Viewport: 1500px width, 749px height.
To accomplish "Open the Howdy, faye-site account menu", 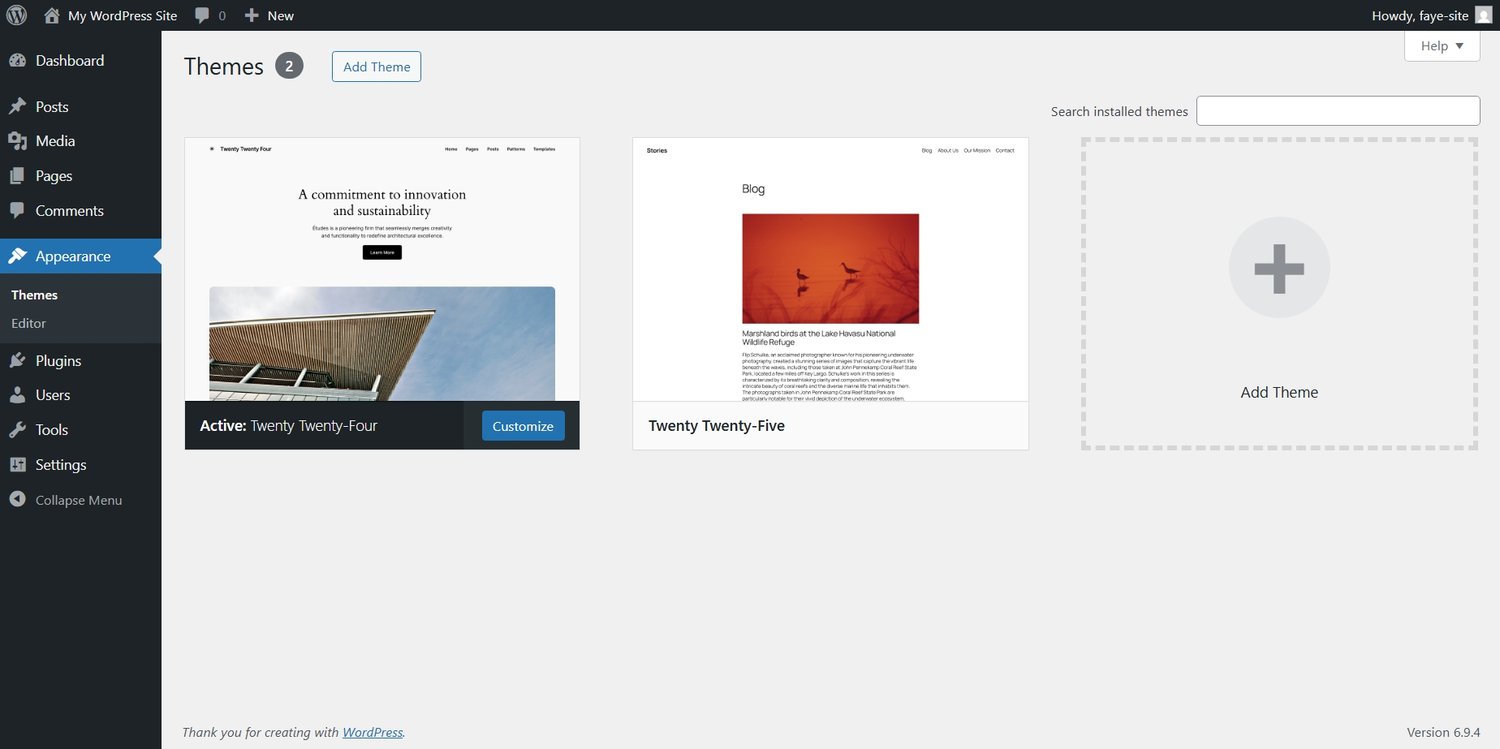I will [1432, 16].
